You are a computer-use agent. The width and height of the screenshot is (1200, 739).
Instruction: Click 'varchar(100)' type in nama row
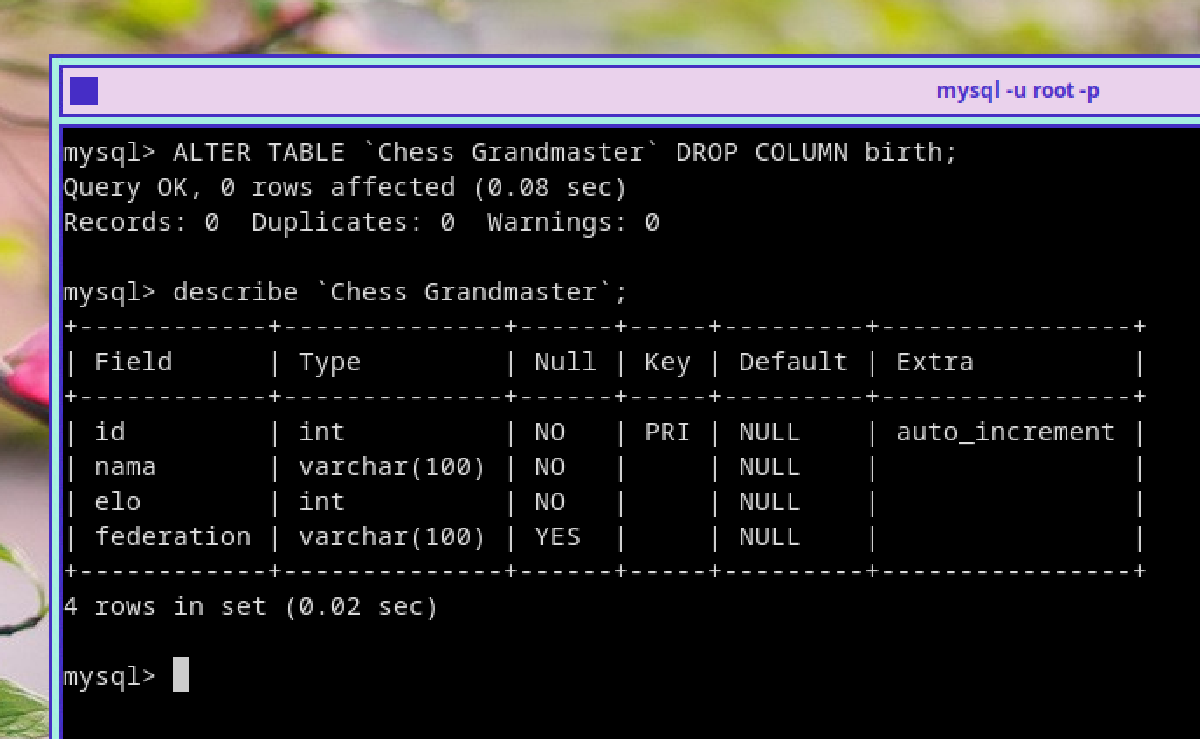click(x=392, y=467)
